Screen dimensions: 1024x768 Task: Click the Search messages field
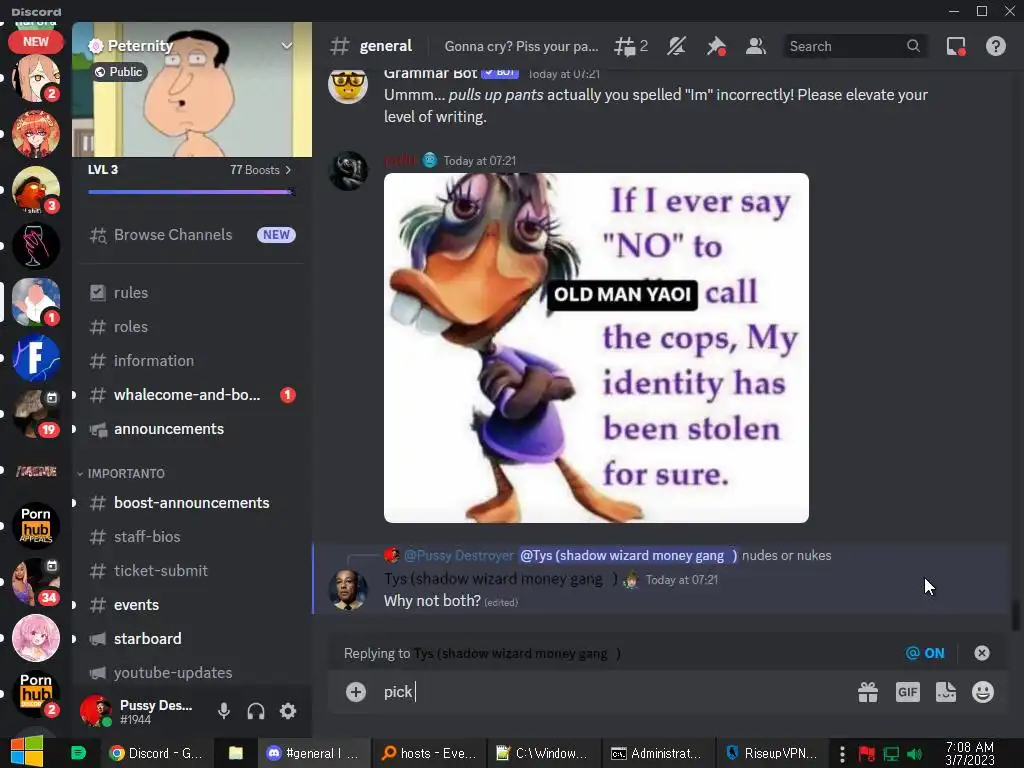(x=855, y=46)
